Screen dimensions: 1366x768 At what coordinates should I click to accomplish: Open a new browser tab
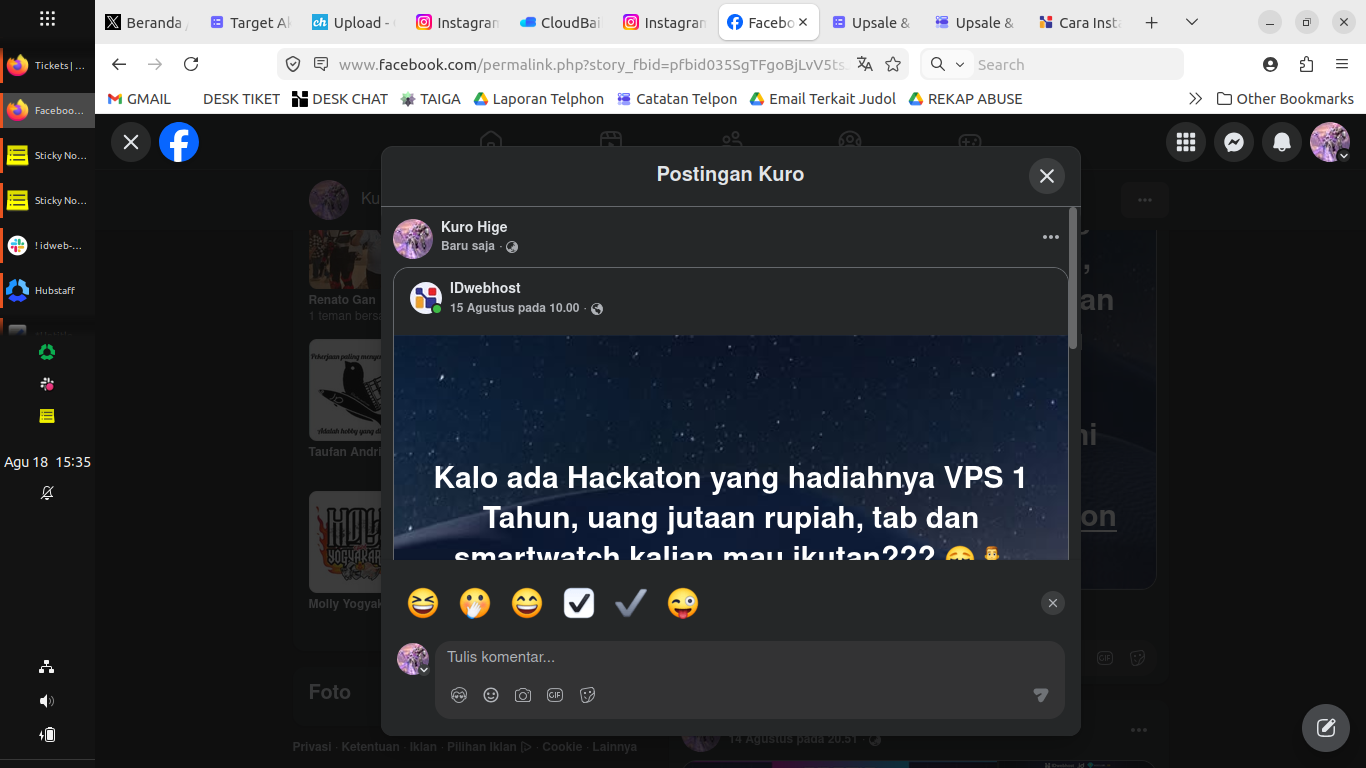point(1151,22)
